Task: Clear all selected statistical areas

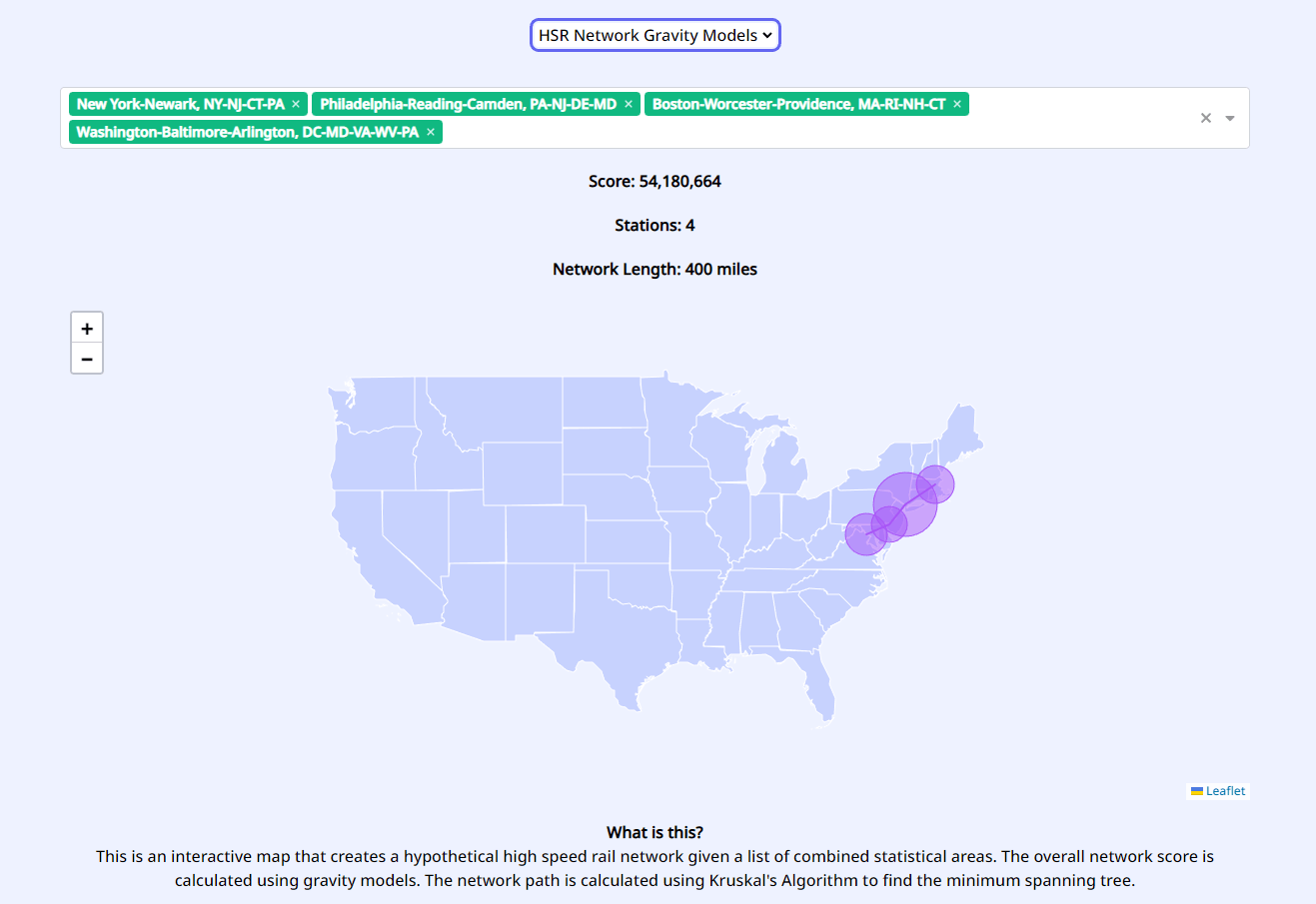Action: (x=1206, y=118)
